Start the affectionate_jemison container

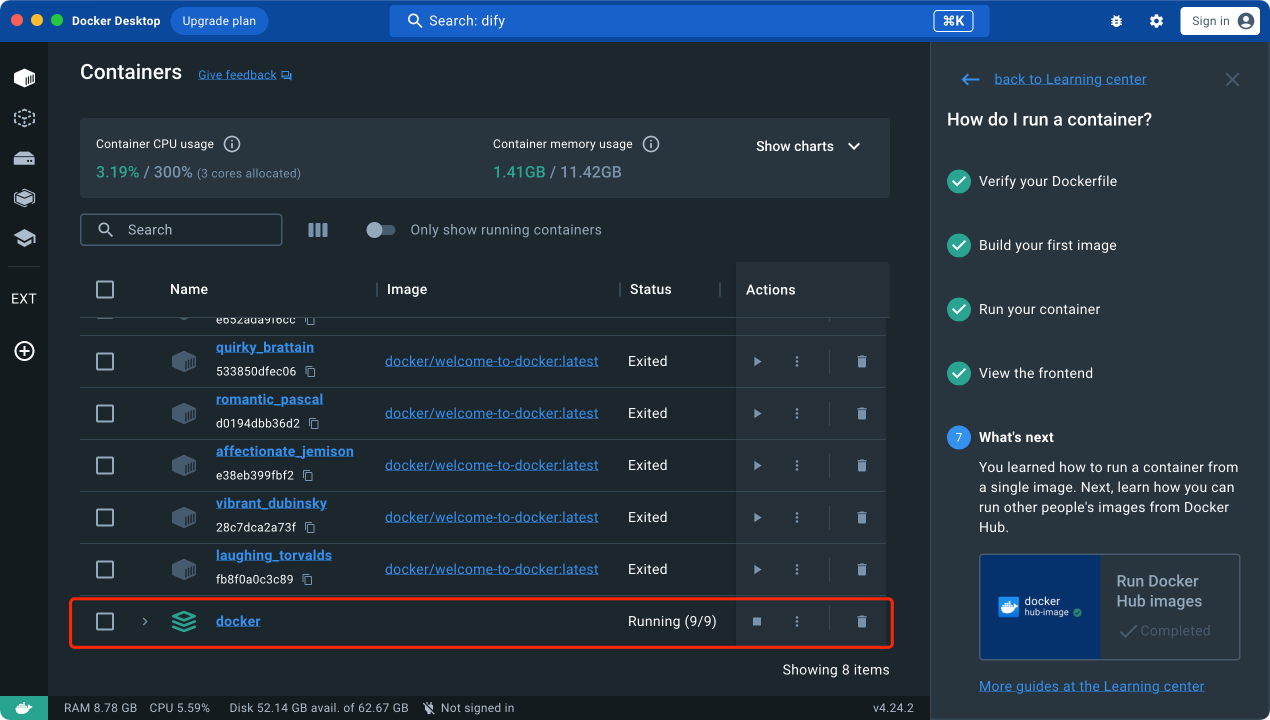tap(757, 465)
